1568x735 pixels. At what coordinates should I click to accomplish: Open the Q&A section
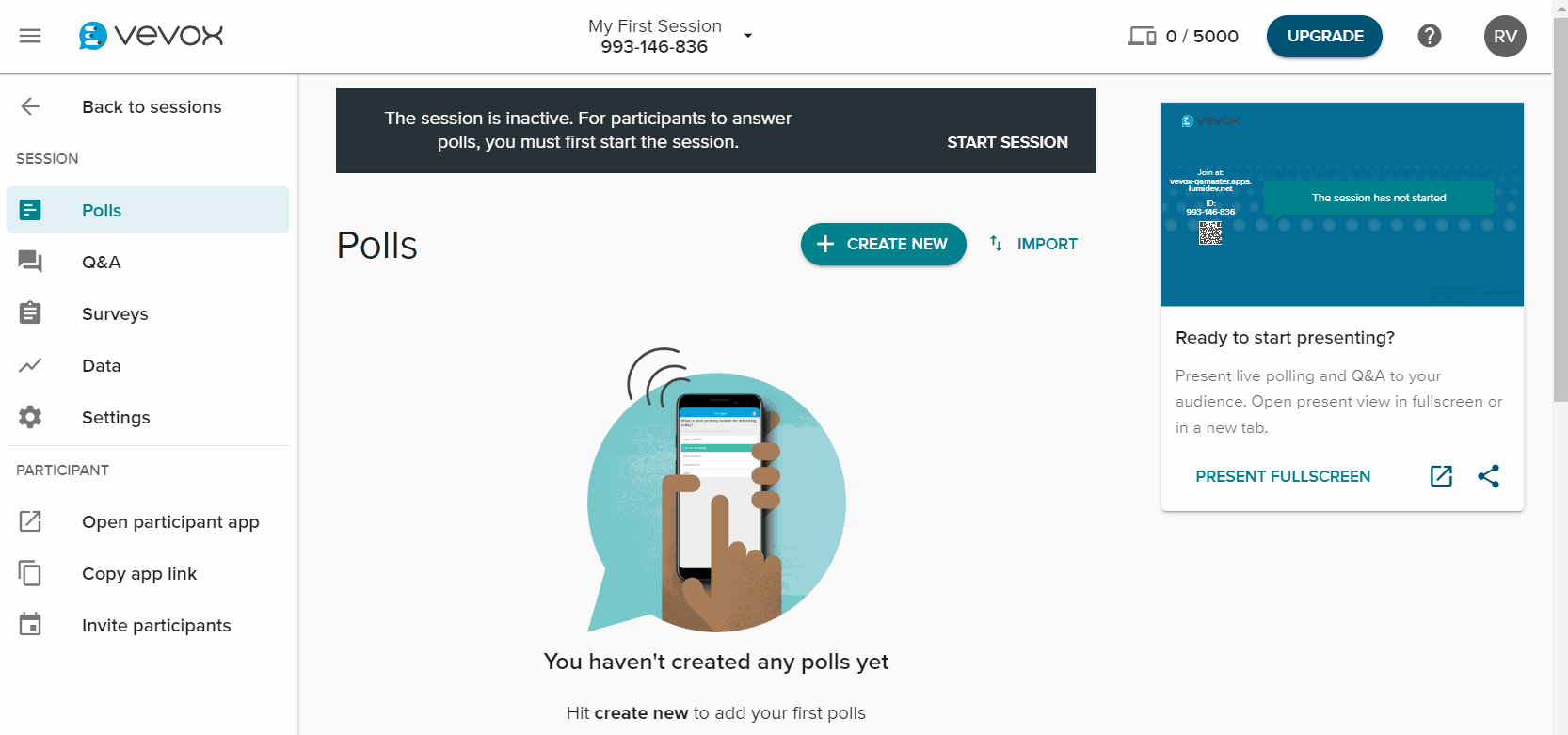(148, 262)
